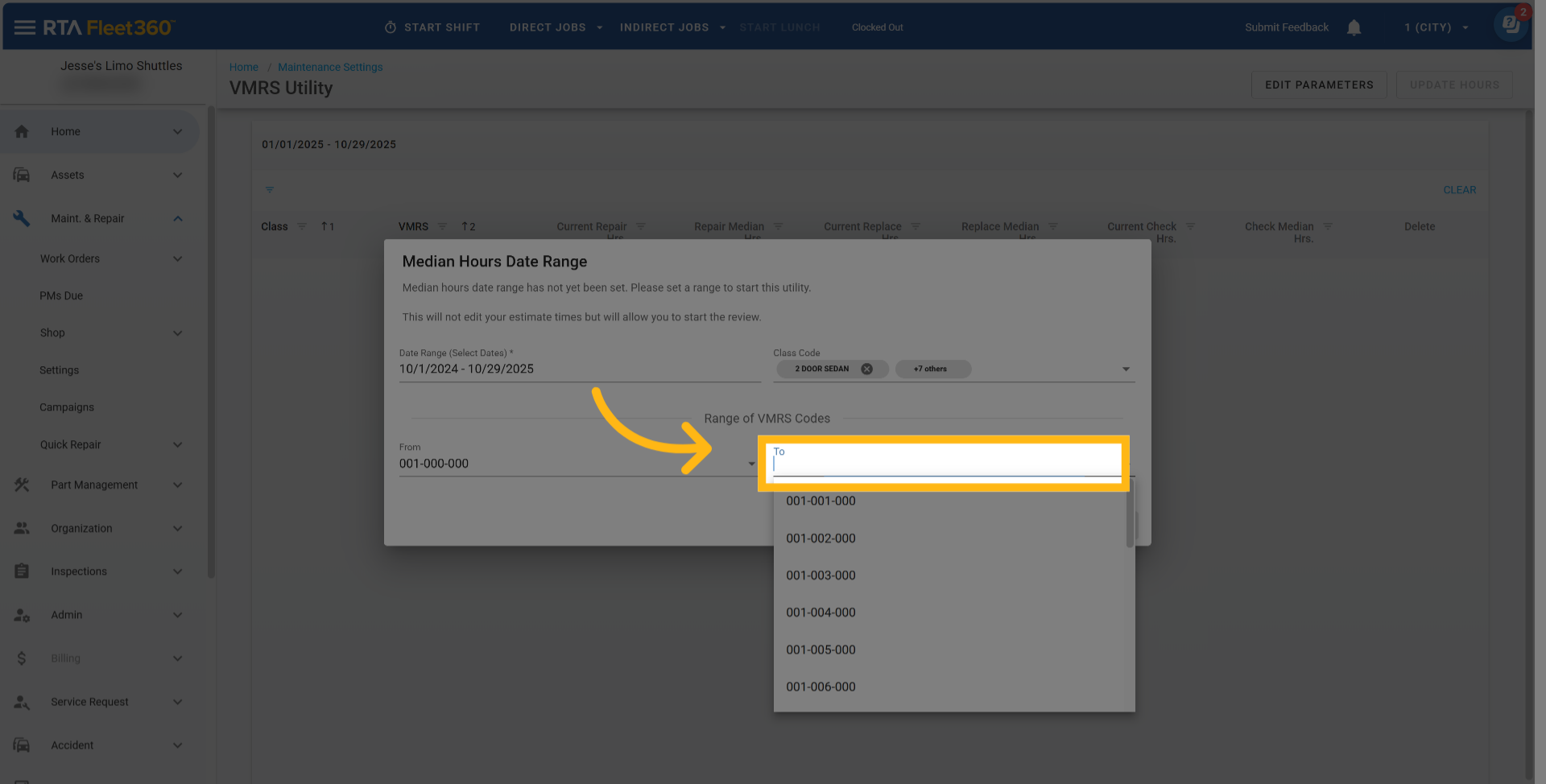Click the Maint. & Repair wrench icon
Screen dimensions: 1546x784
click(22, 218)
